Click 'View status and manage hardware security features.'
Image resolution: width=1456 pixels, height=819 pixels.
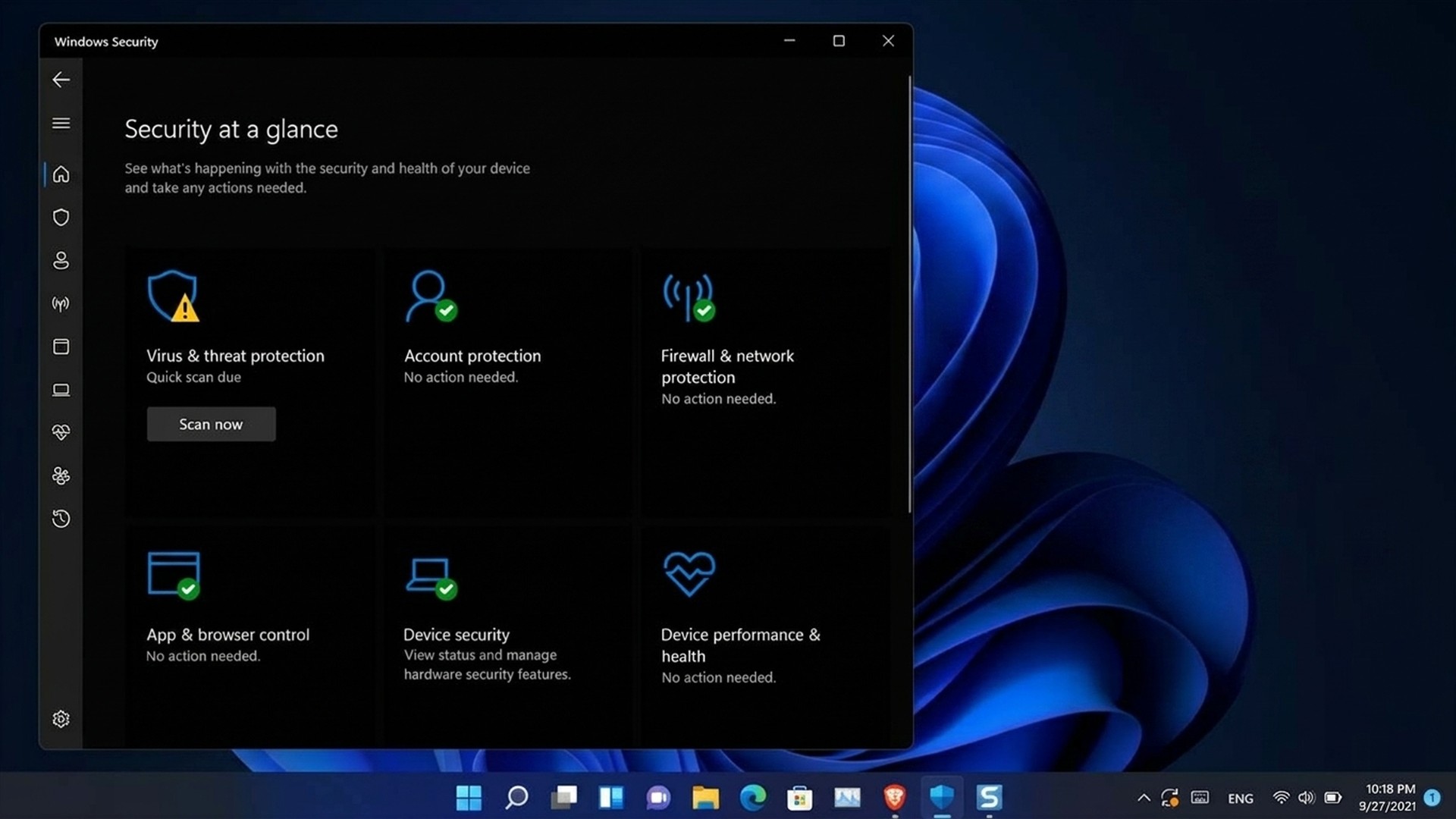click(x=488, y=665)
